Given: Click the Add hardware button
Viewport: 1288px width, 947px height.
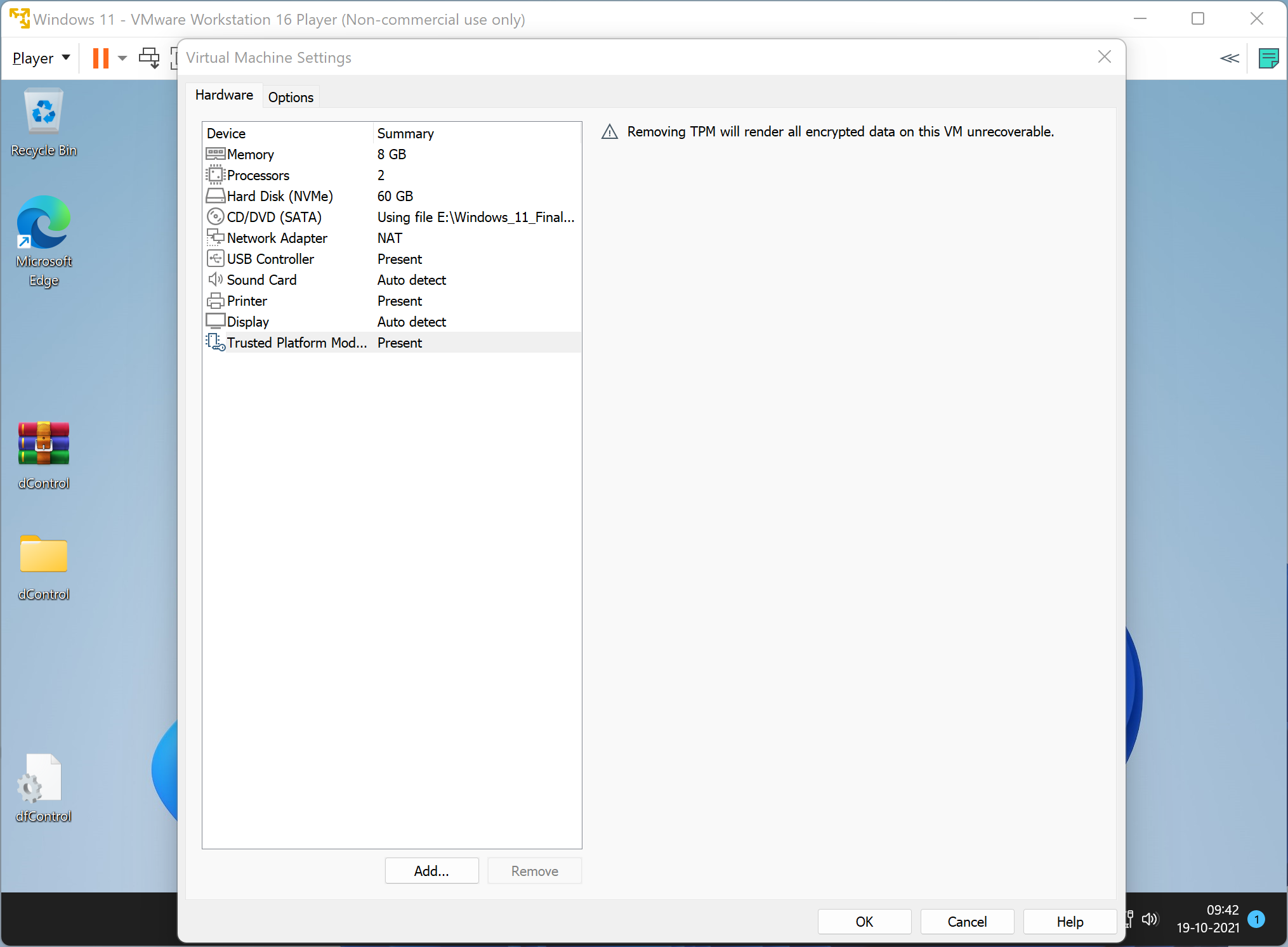Looking at the screenshot, I should pos(432,870).
